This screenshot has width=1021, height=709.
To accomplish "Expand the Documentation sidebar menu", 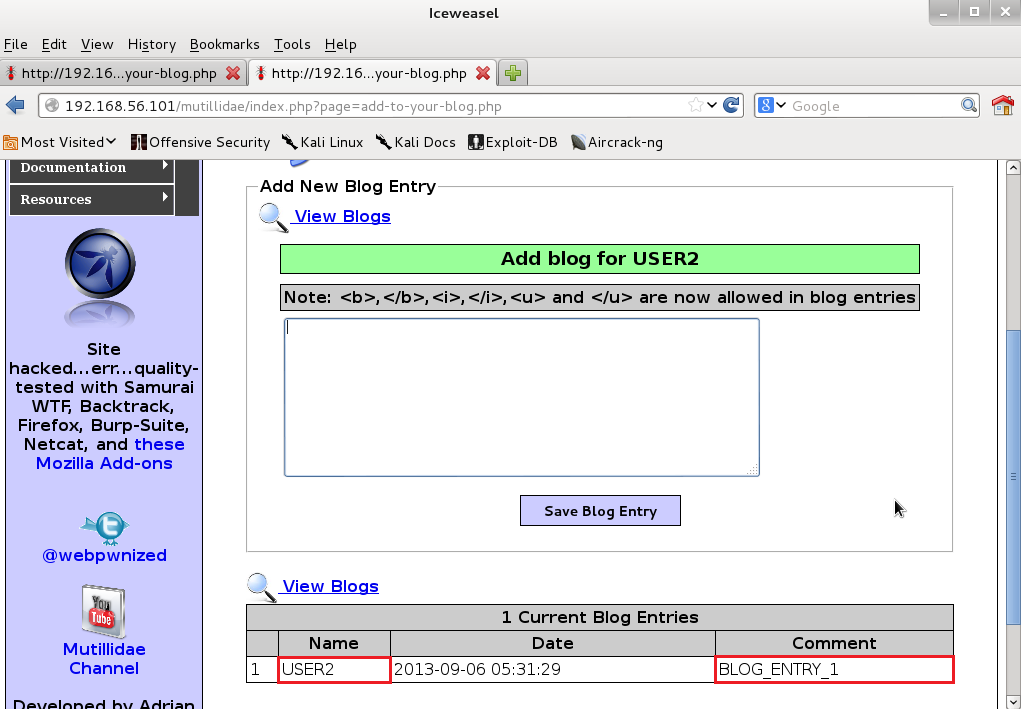I will point(91,168).
